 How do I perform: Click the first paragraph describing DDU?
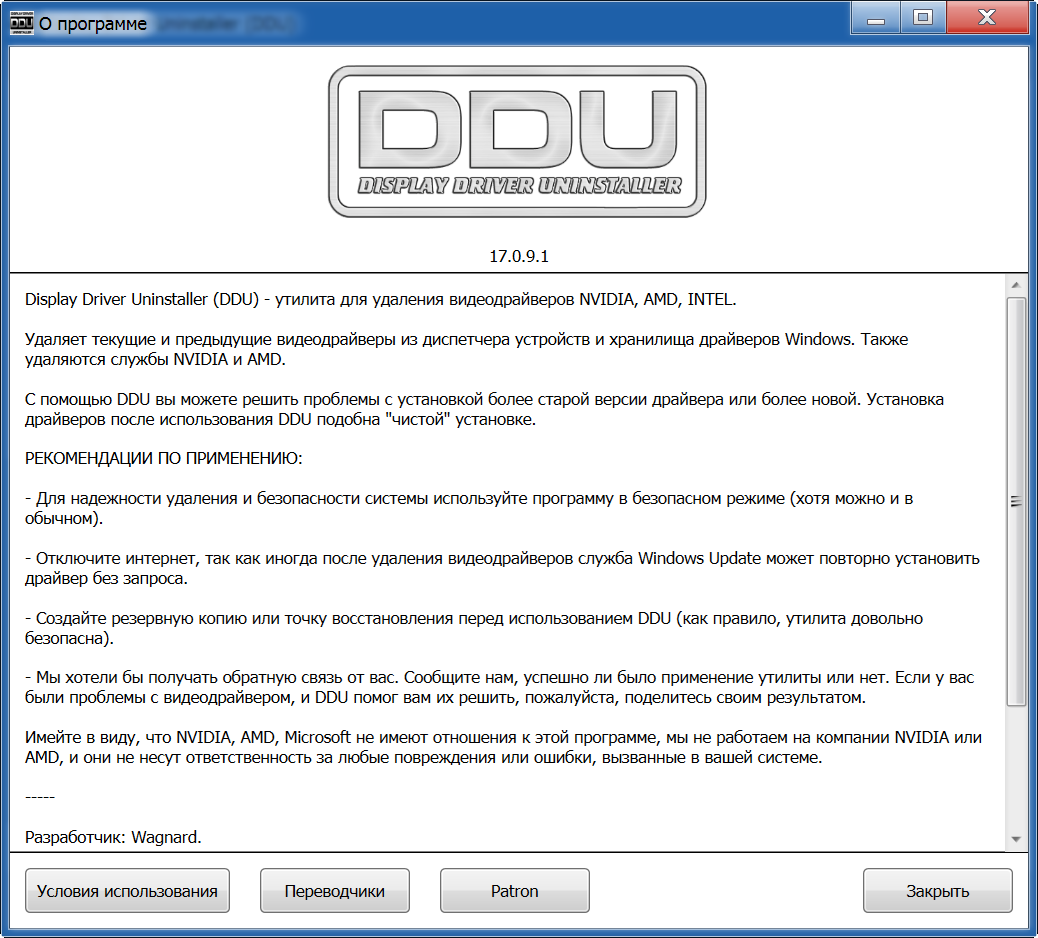380,299
